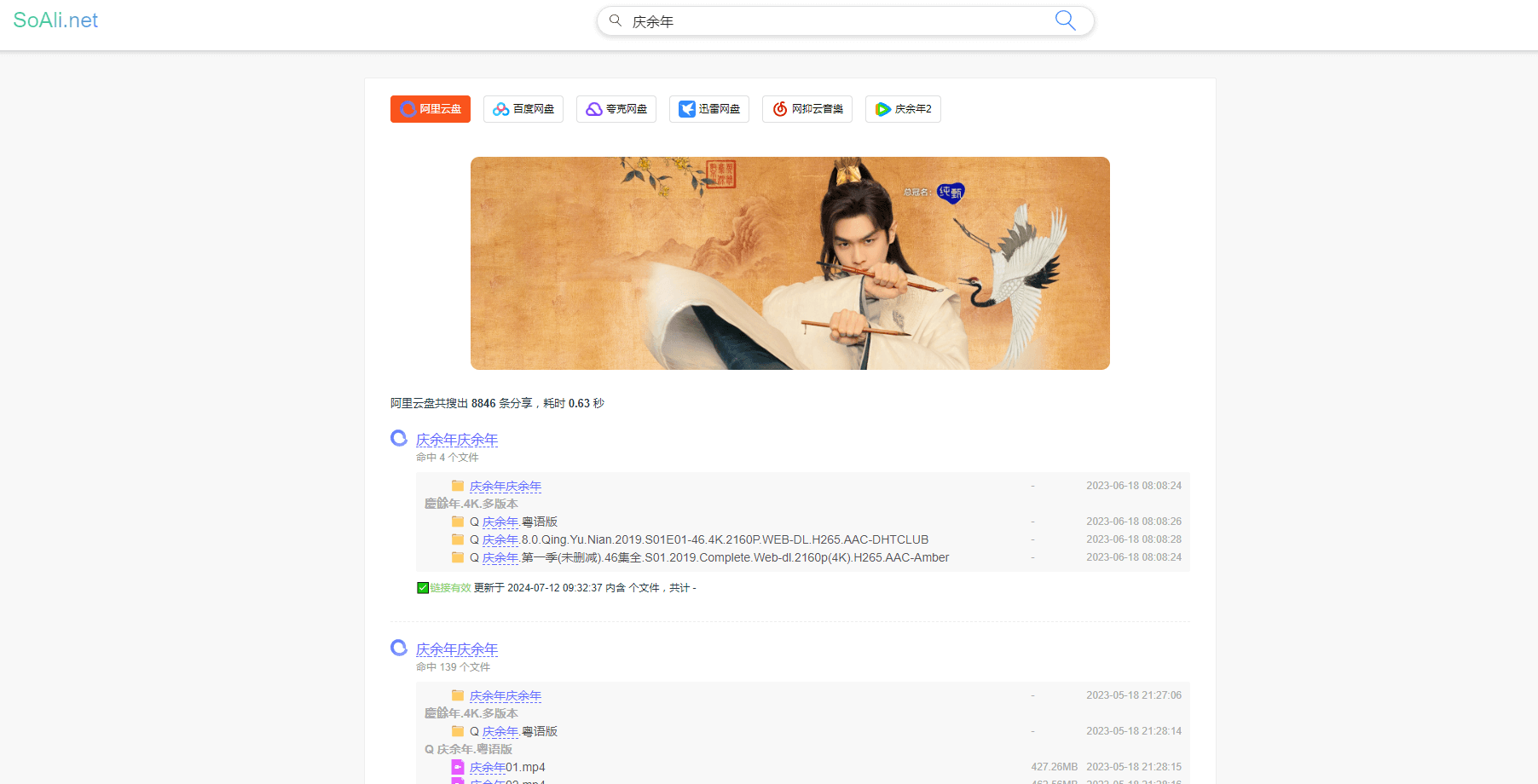Open the 庆余年庆余年 result title above 命中 4 个文件
Image resolution: width=1538 pixels, height=784 pixels.
pyautogui.click(x=457, y=440)
